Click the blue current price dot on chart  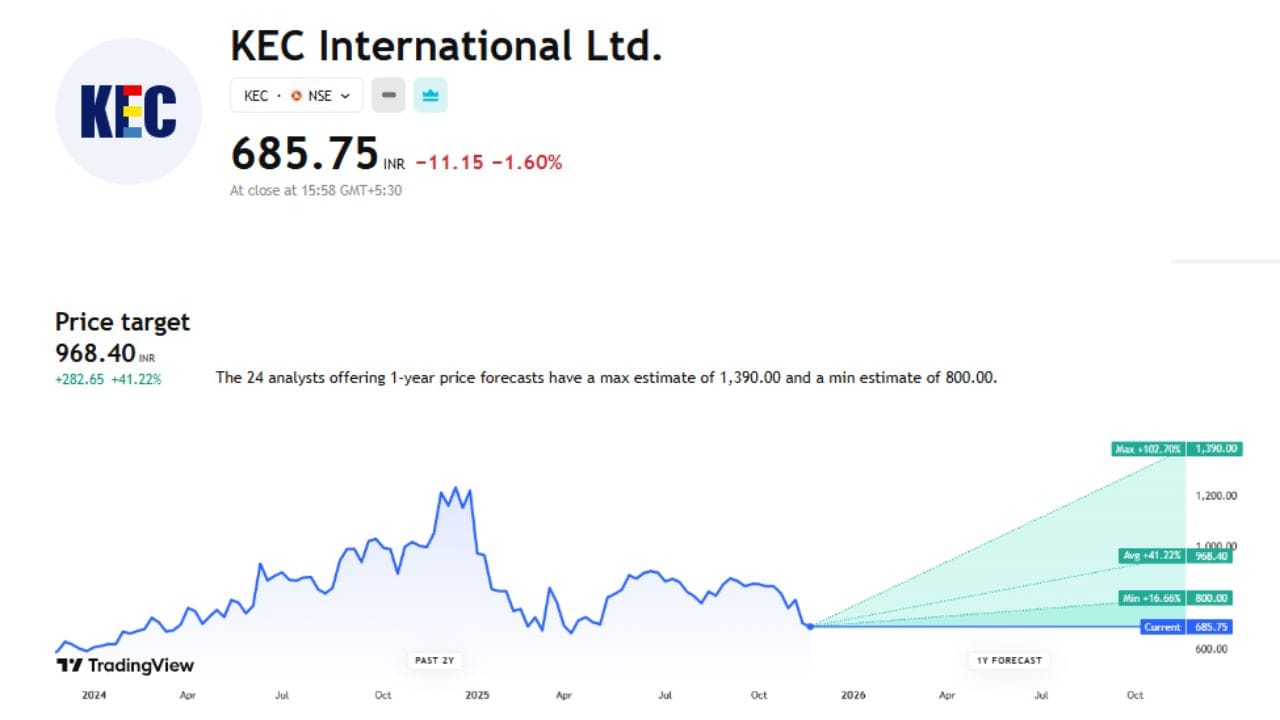810,628
